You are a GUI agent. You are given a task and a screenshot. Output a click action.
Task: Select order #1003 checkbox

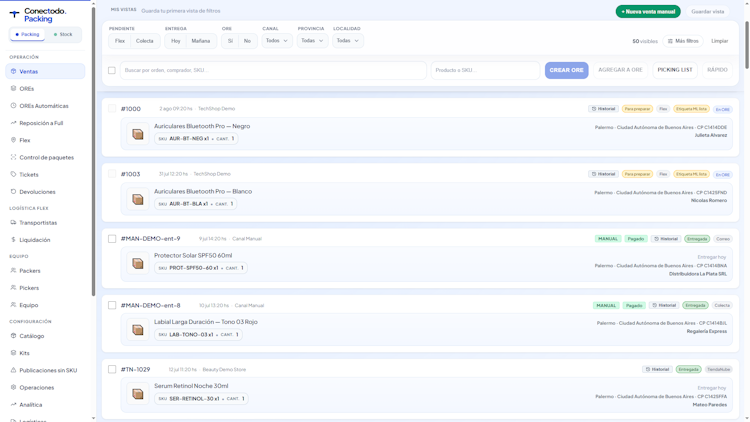(x=112, y=174)
